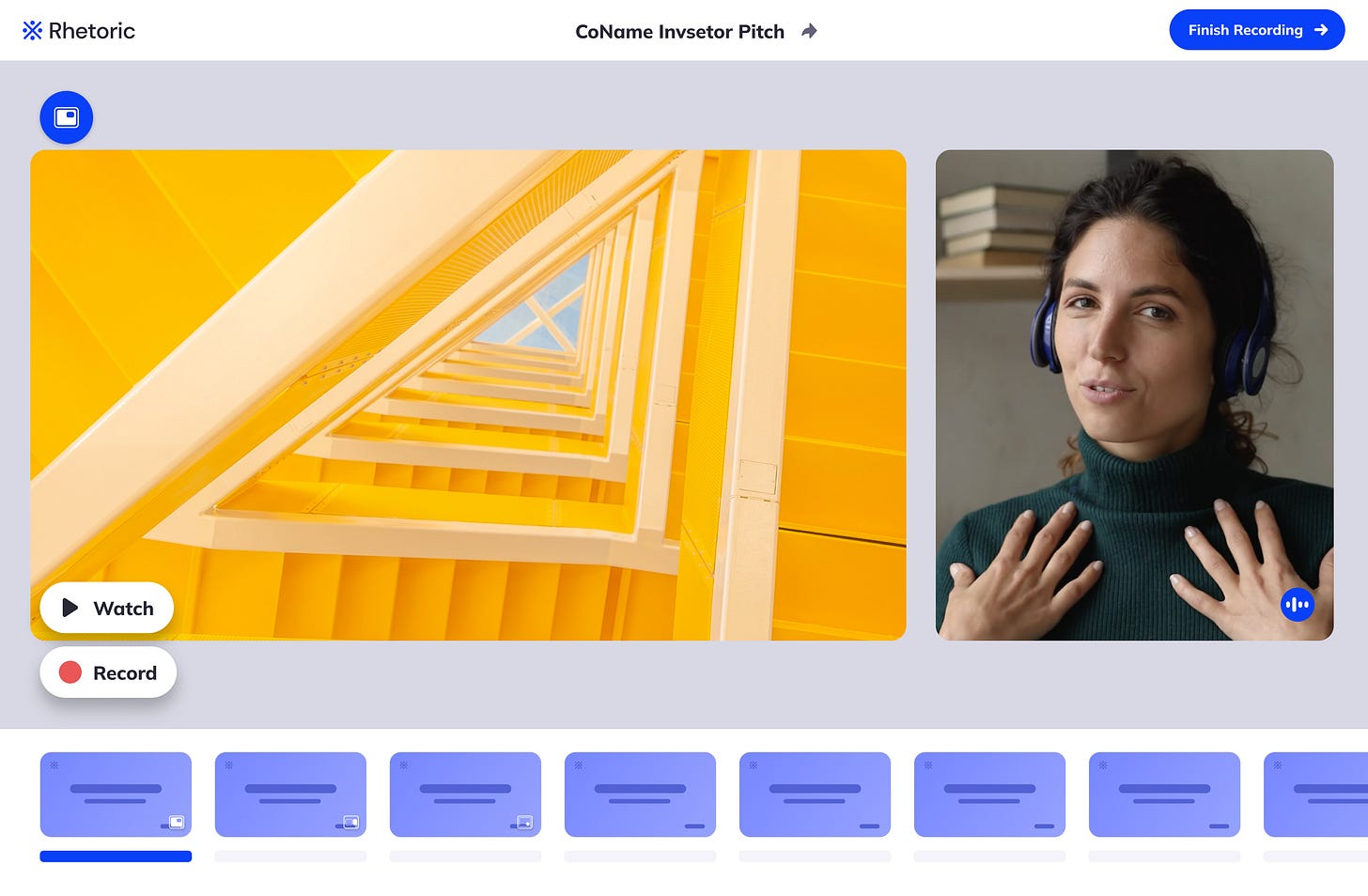The height and width of the screenshot is (896, 1368).
Task: Click the Watch button
Action: 107,608
